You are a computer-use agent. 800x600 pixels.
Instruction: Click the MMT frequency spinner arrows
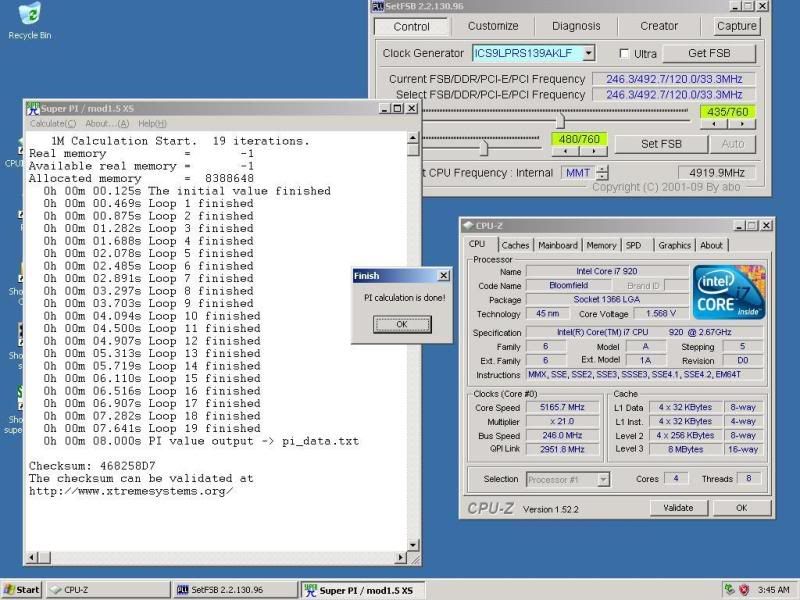click(602, 173)
